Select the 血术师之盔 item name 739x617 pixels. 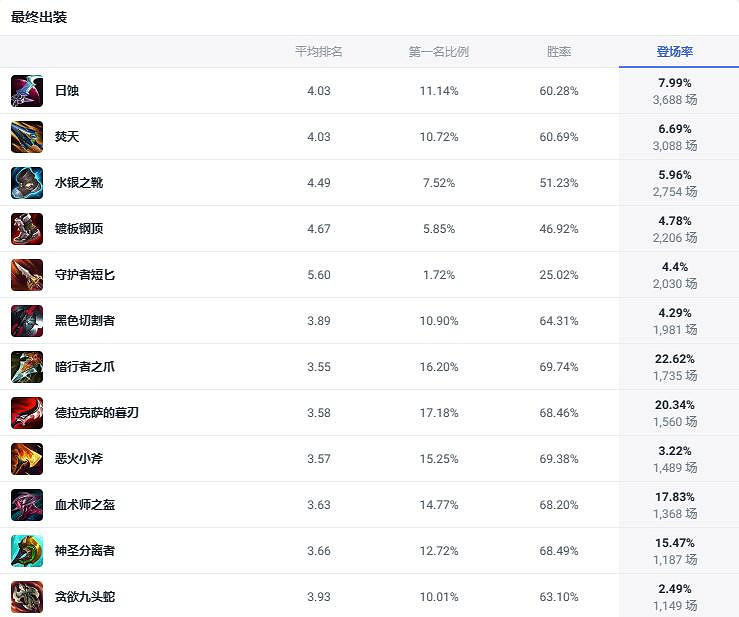pyautogui.click(x=85, y=505)
